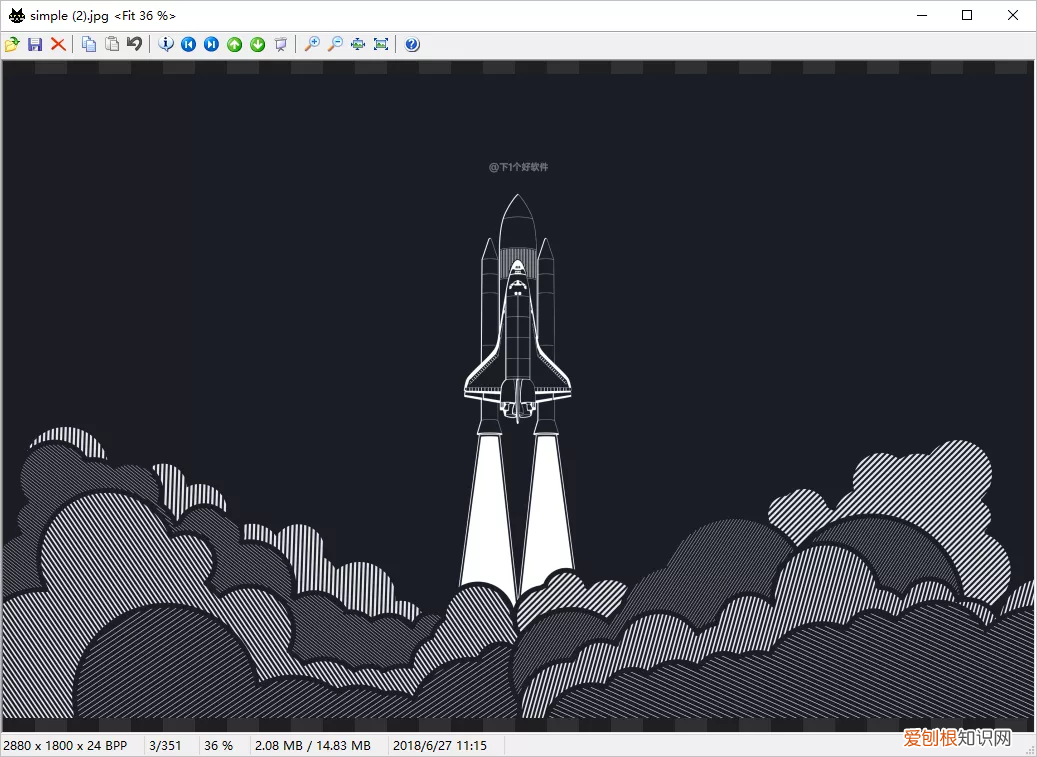This screenshot has height=757, width=1037.
Task: Save the image with the floppy disk icon
Action: coord(35,44)
